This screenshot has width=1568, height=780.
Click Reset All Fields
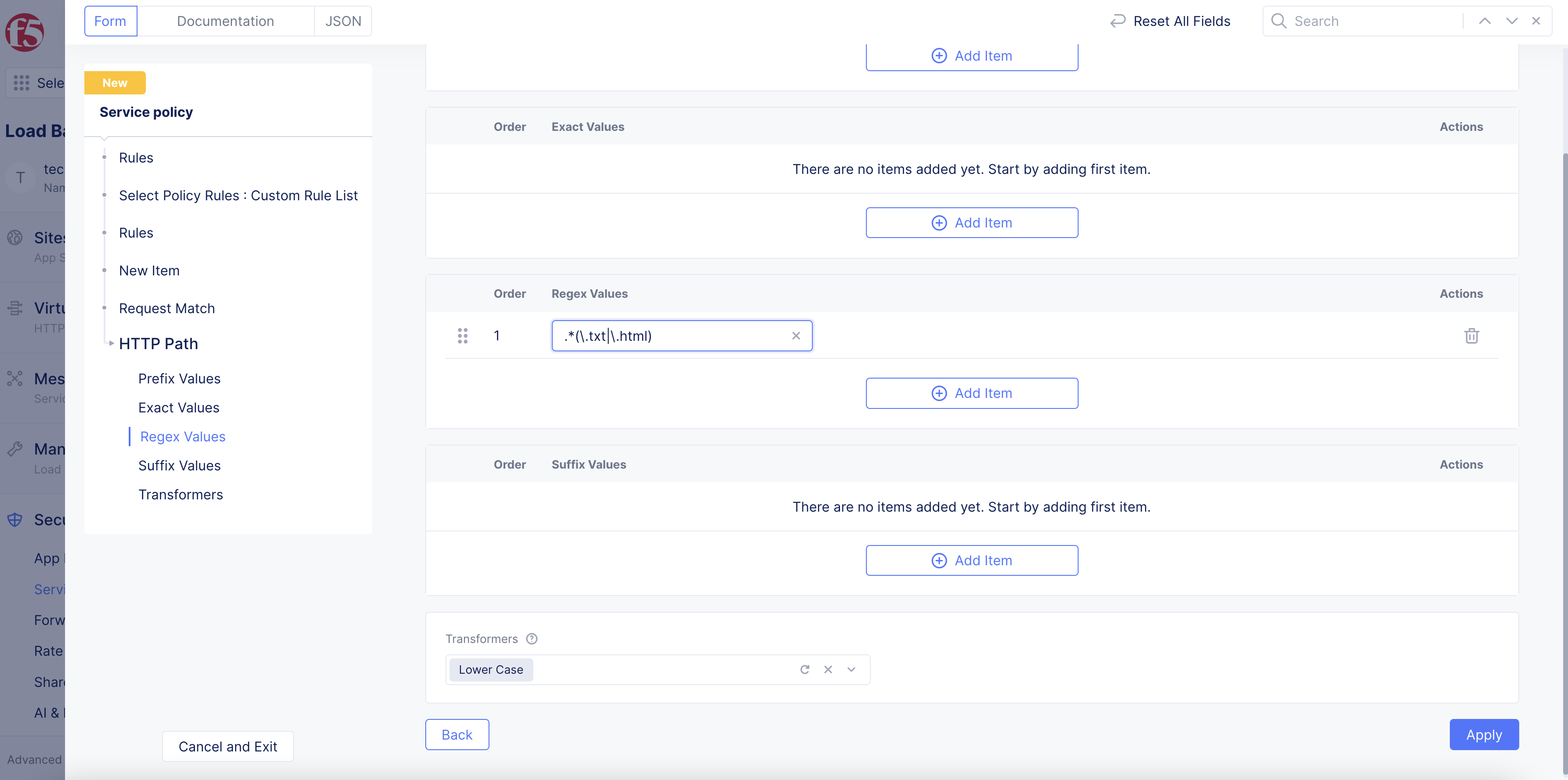[1170, 21]
